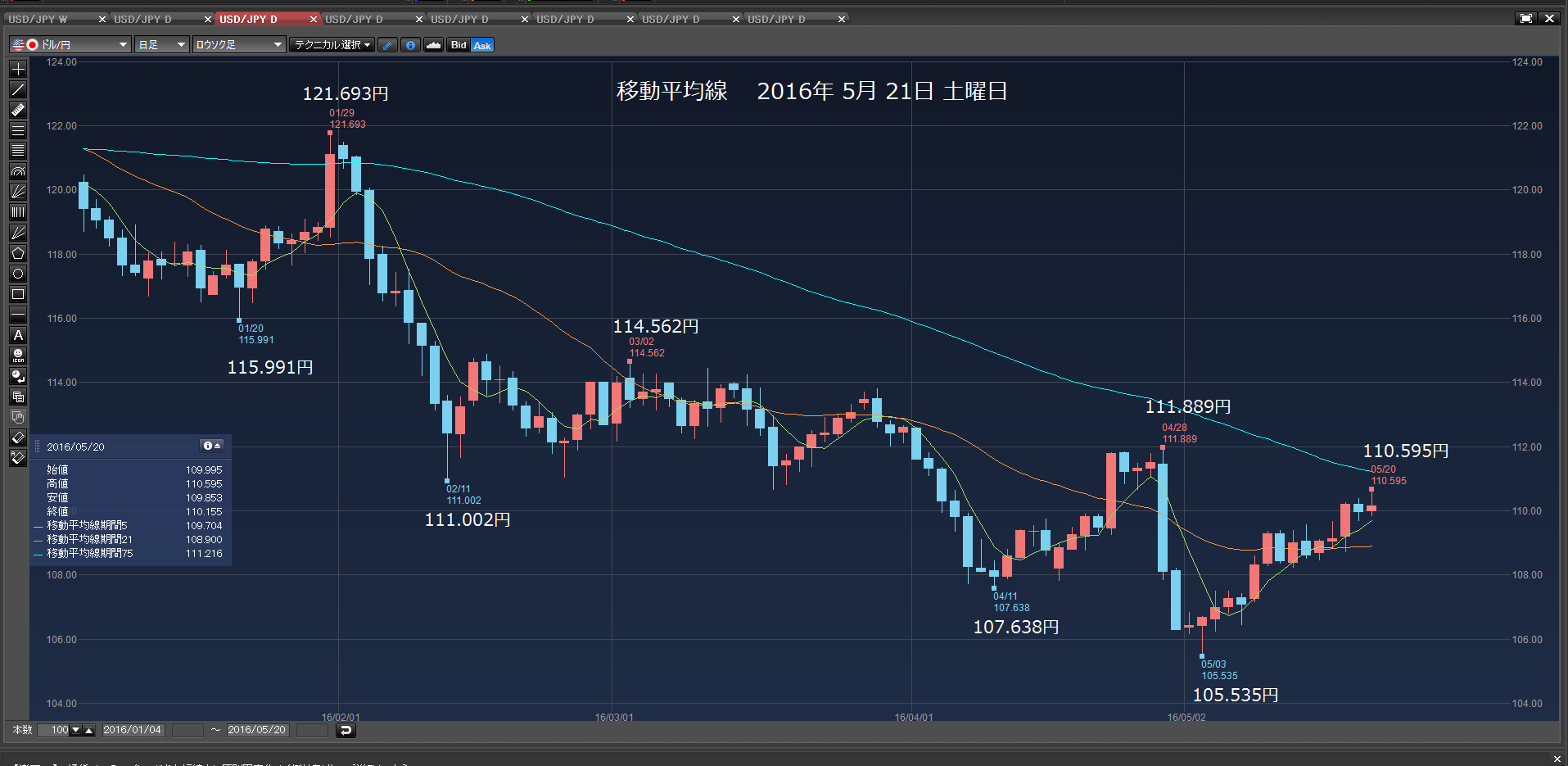The width and height of the screenshot is (1568, 766).
Task: Select the fan tool just above the pentagon
Action: coord(18,233)
